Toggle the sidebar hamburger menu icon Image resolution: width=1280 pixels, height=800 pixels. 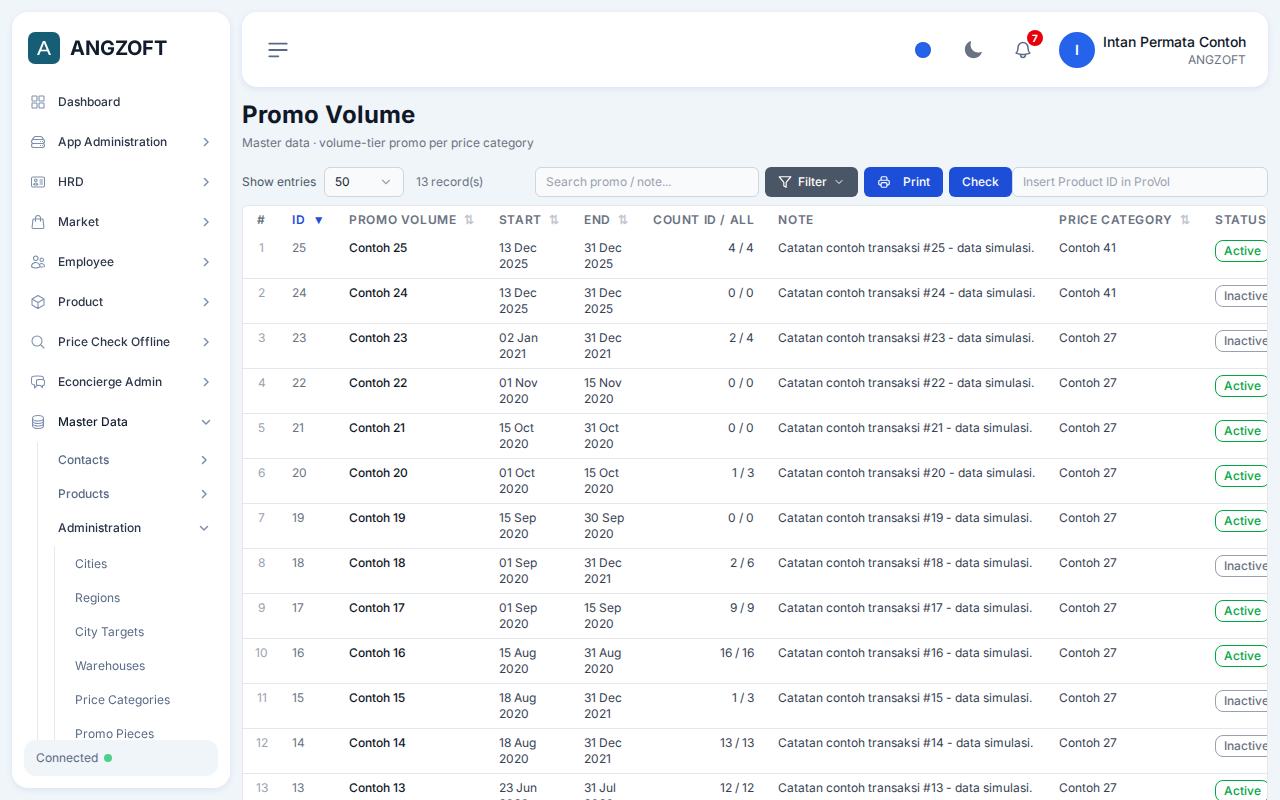coord(278,50)
